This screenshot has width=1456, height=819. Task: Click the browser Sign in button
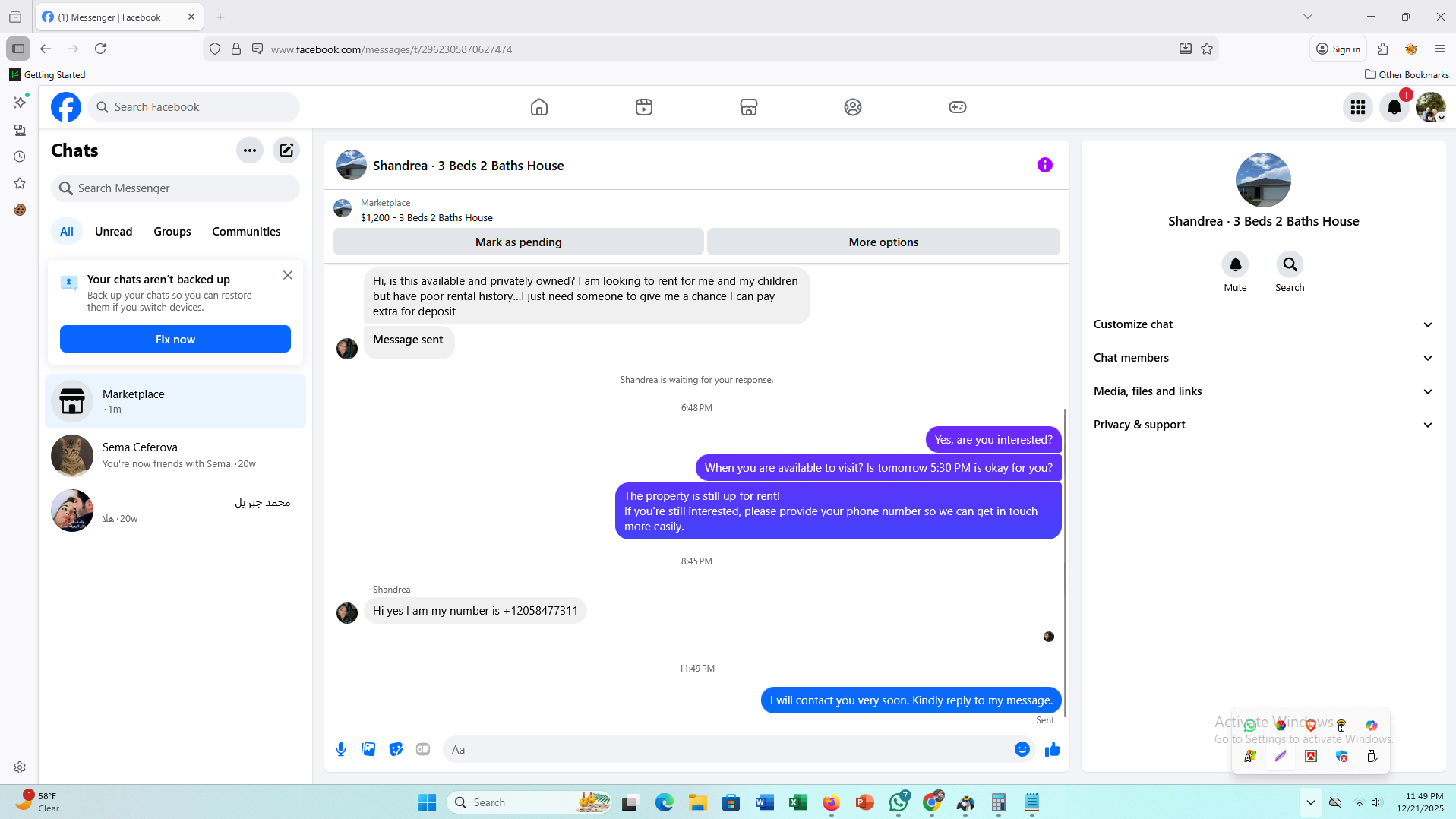click(x=1338, y=49)
